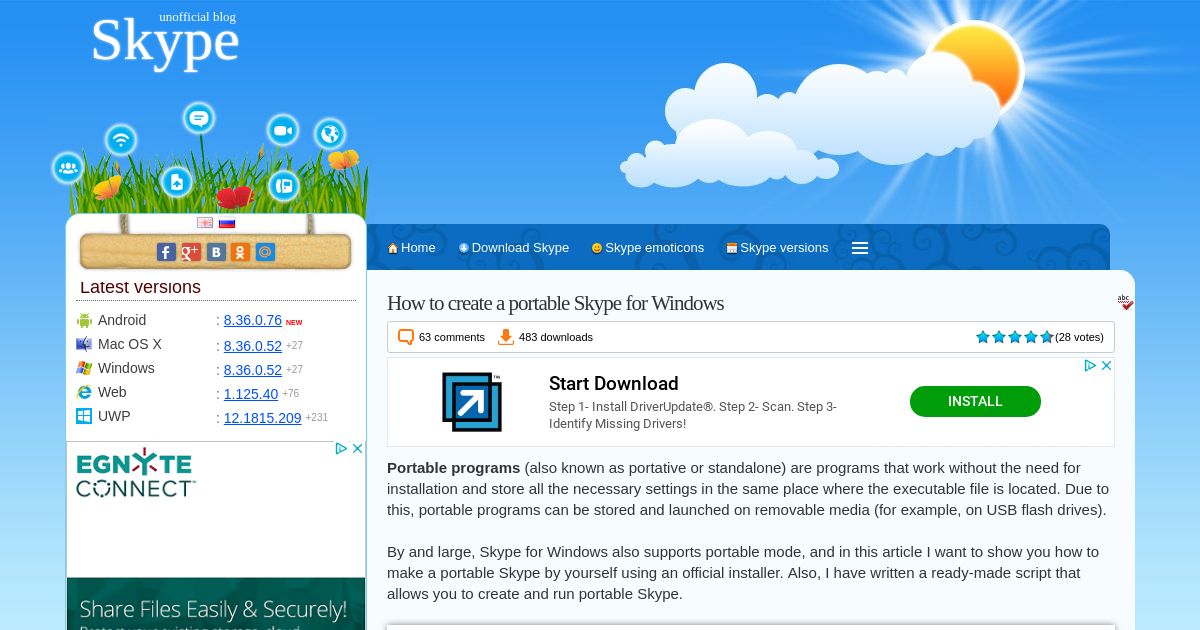The width and height of the screenshot is (1200, 630).
Task: Open Mac OS X version 8.36.0.52
Action: click(253, 345)
